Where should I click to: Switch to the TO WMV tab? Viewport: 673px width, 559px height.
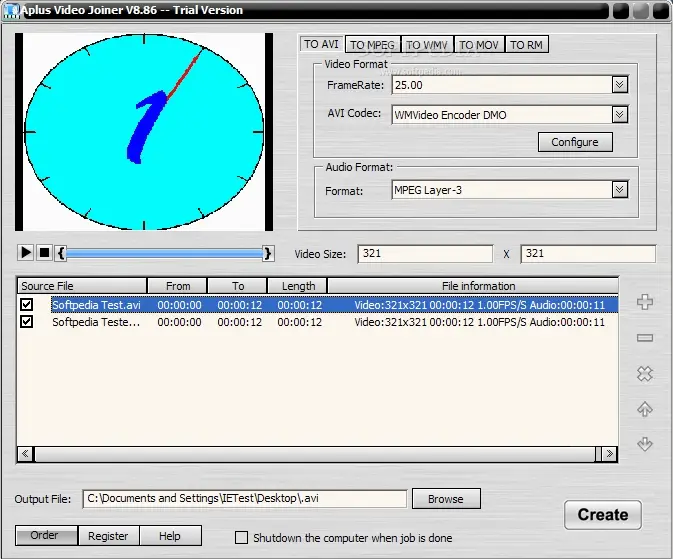coord(427,45)
